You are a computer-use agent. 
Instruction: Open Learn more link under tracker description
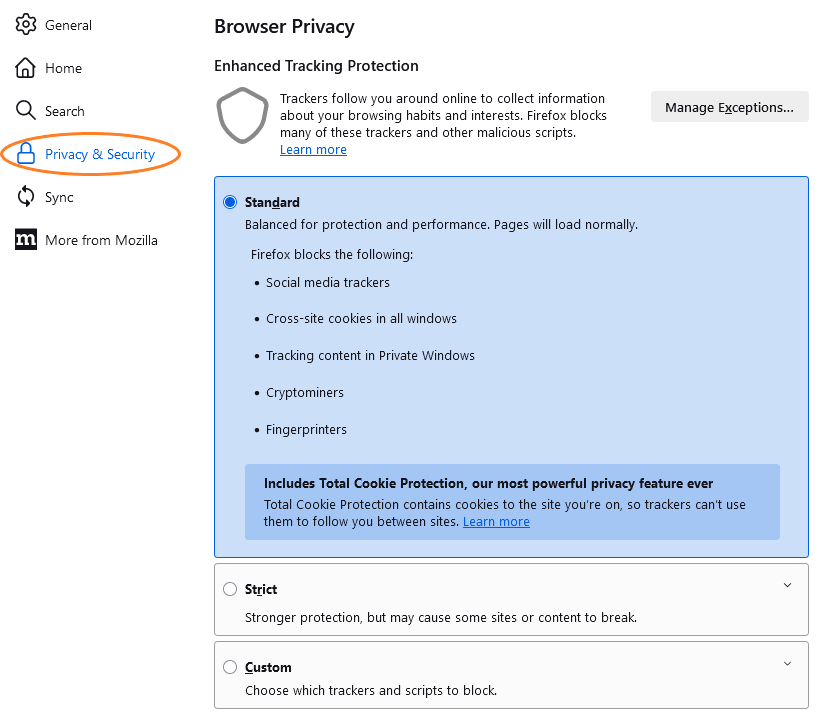pos(313,150)
